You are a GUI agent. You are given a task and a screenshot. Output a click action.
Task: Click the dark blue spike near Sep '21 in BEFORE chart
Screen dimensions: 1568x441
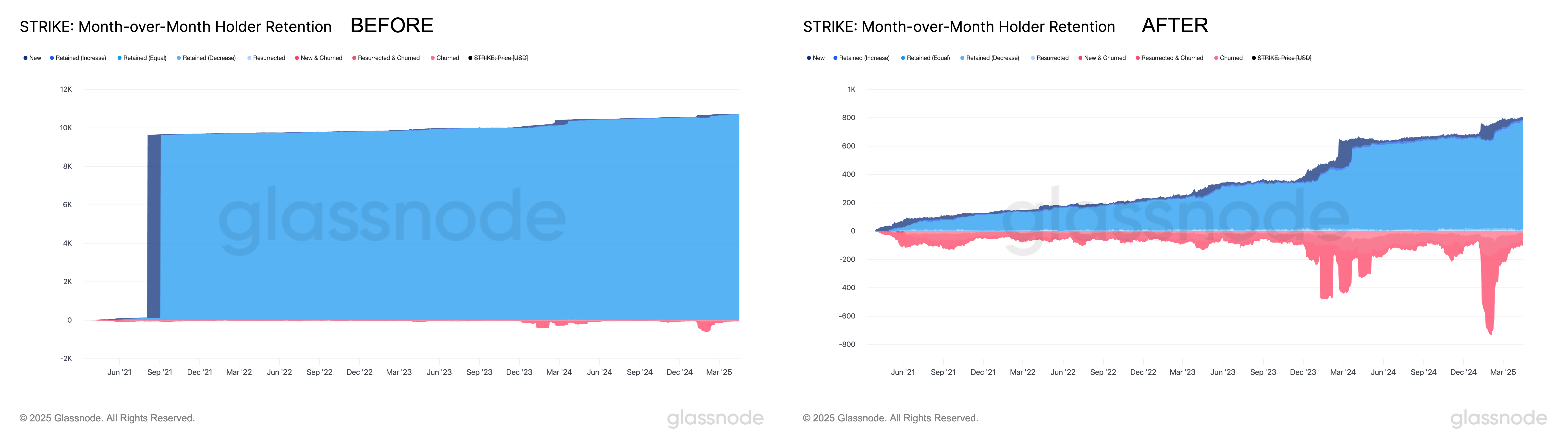click(154, 225)
